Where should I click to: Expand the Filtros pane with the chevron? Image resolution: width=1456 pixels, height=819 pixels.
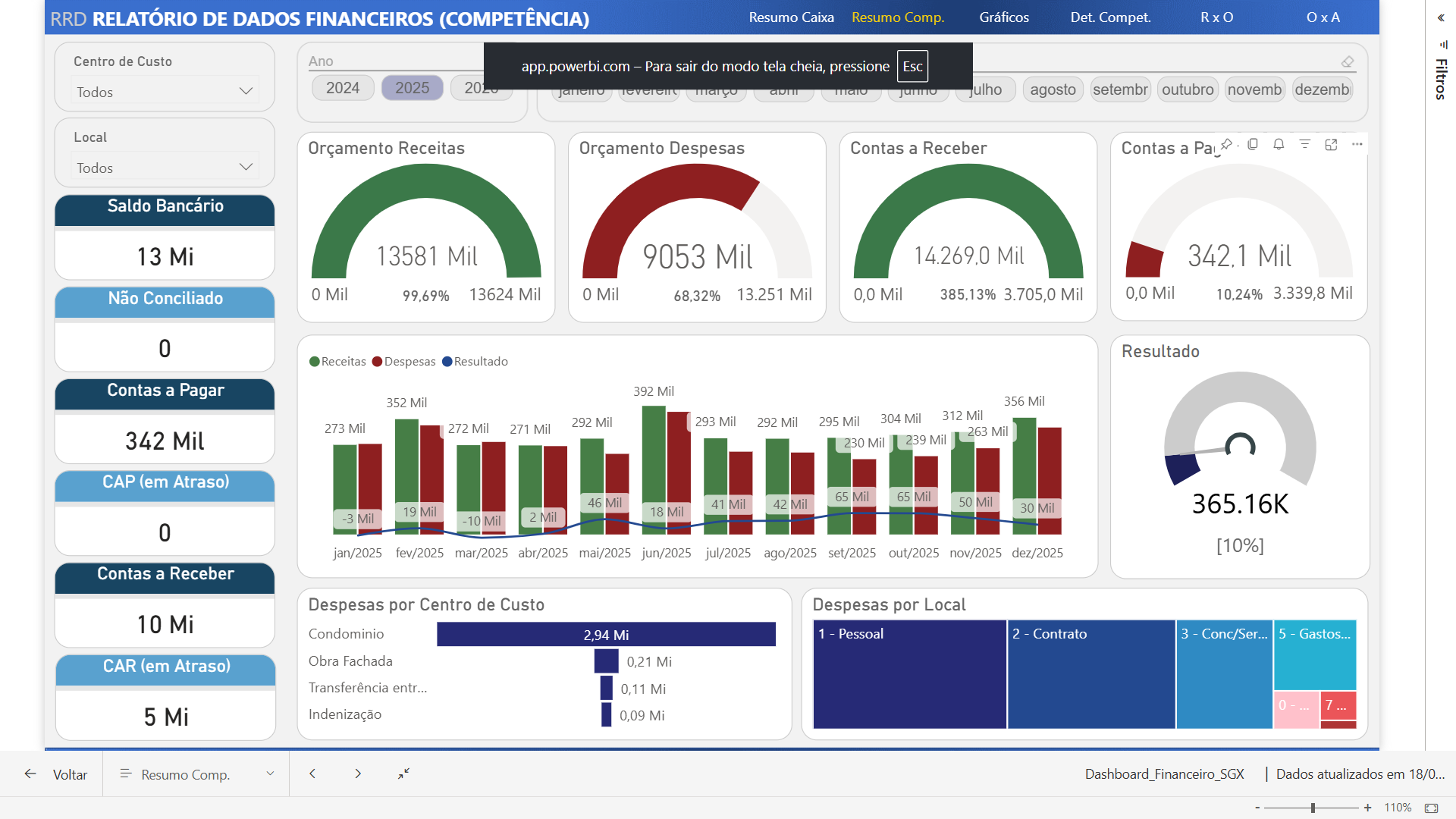[1441, 17]
